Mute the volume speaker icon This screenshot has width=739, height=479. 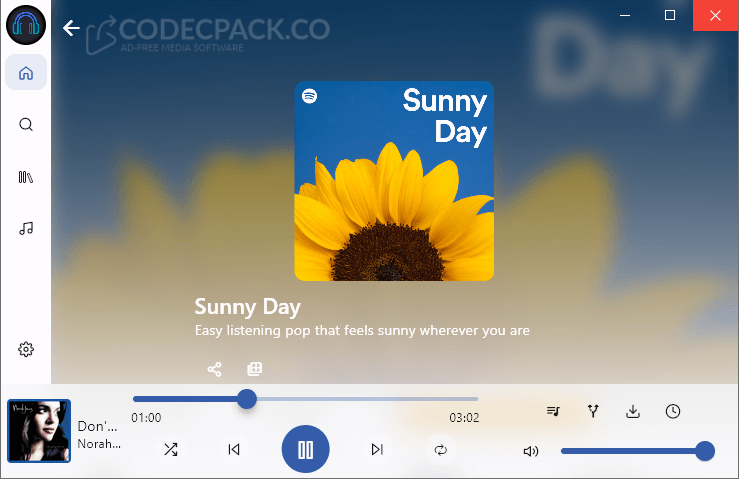click(531, 451)
